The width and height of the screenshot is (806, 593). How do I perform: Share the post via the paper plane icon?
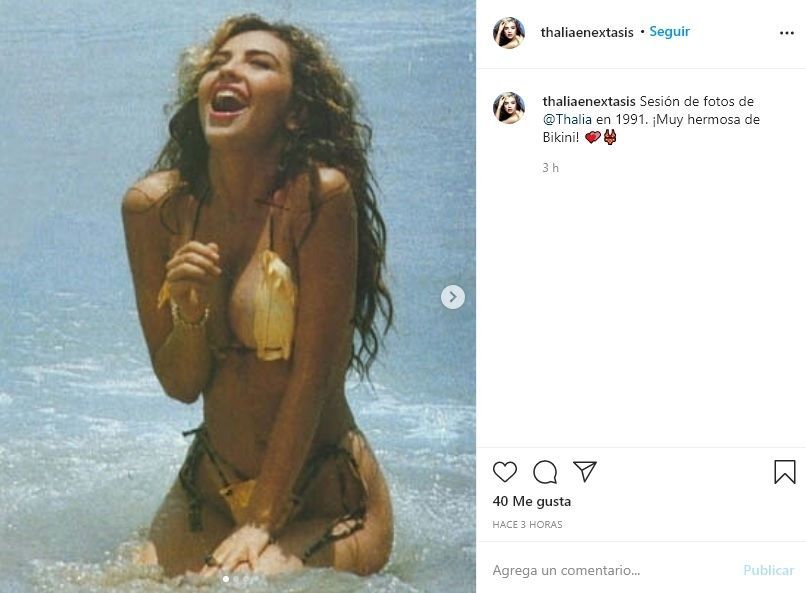(x=585, y=472)
